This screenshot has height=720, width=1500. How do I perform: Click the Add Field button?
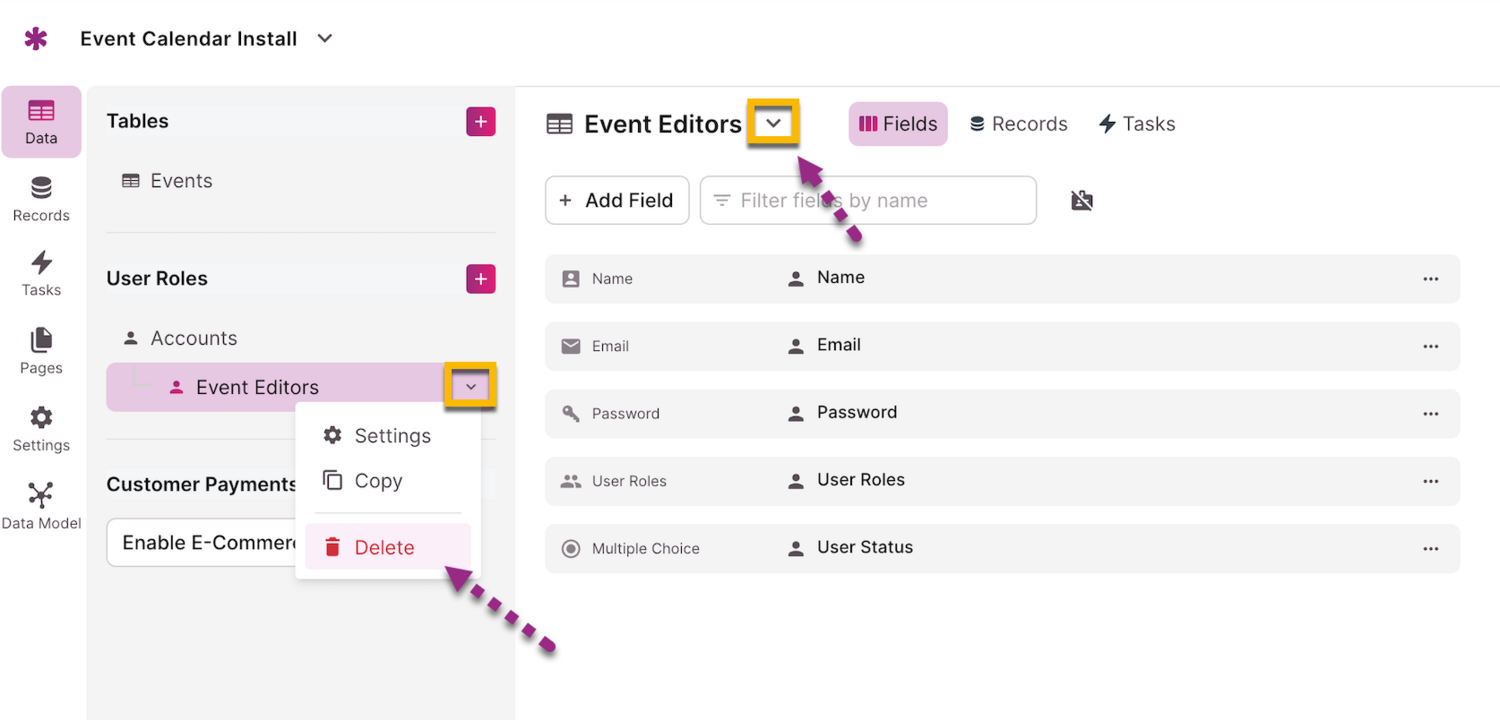617,201
